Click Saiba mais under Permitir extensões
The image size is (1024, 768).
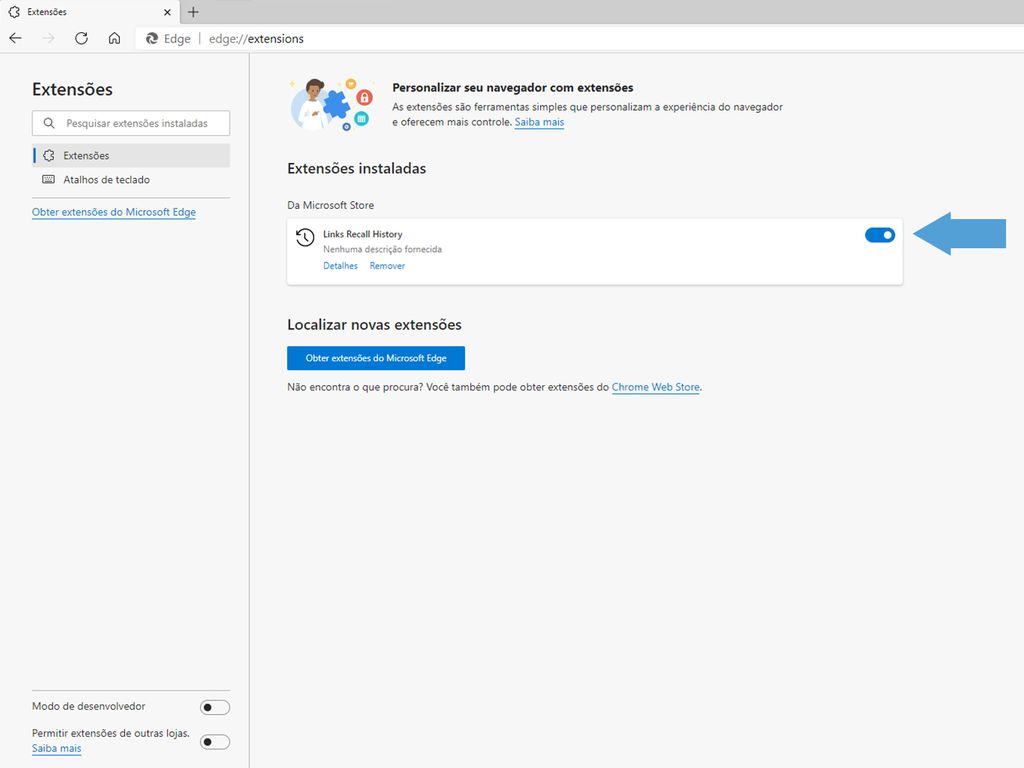click(x=57, y=748)
